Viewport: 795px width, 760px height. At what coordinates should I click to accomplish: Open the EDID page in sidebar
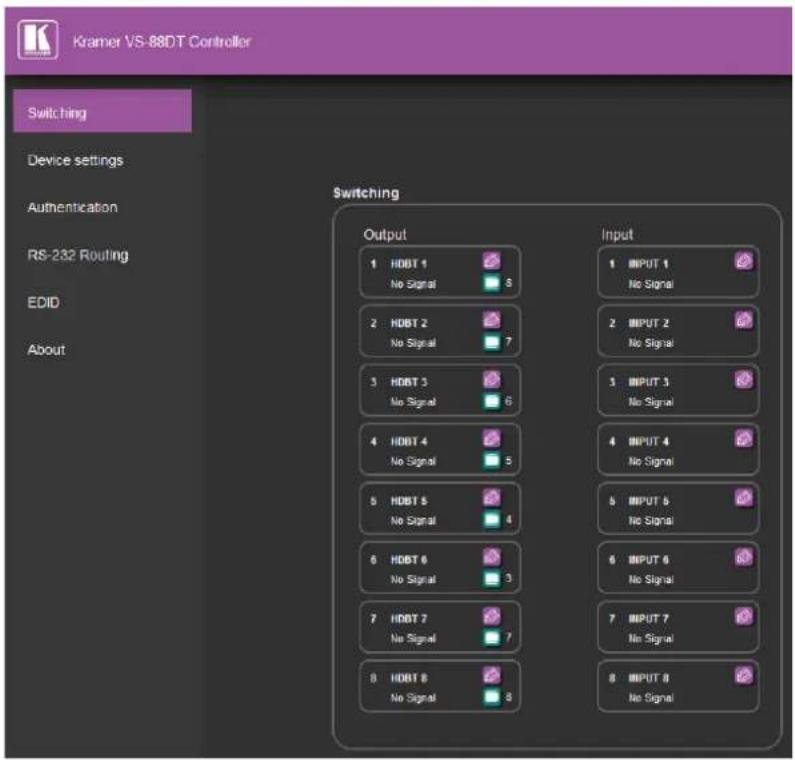tap(43, 303)
